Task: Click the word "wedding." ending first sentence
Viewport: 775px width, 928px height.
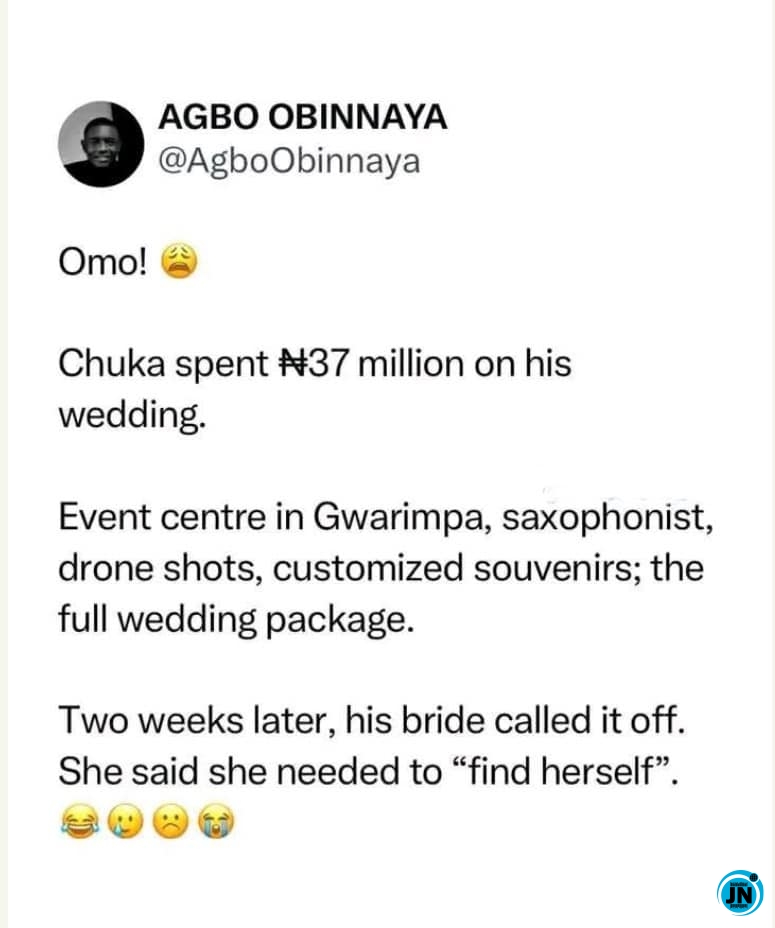Action: (132, 413)
